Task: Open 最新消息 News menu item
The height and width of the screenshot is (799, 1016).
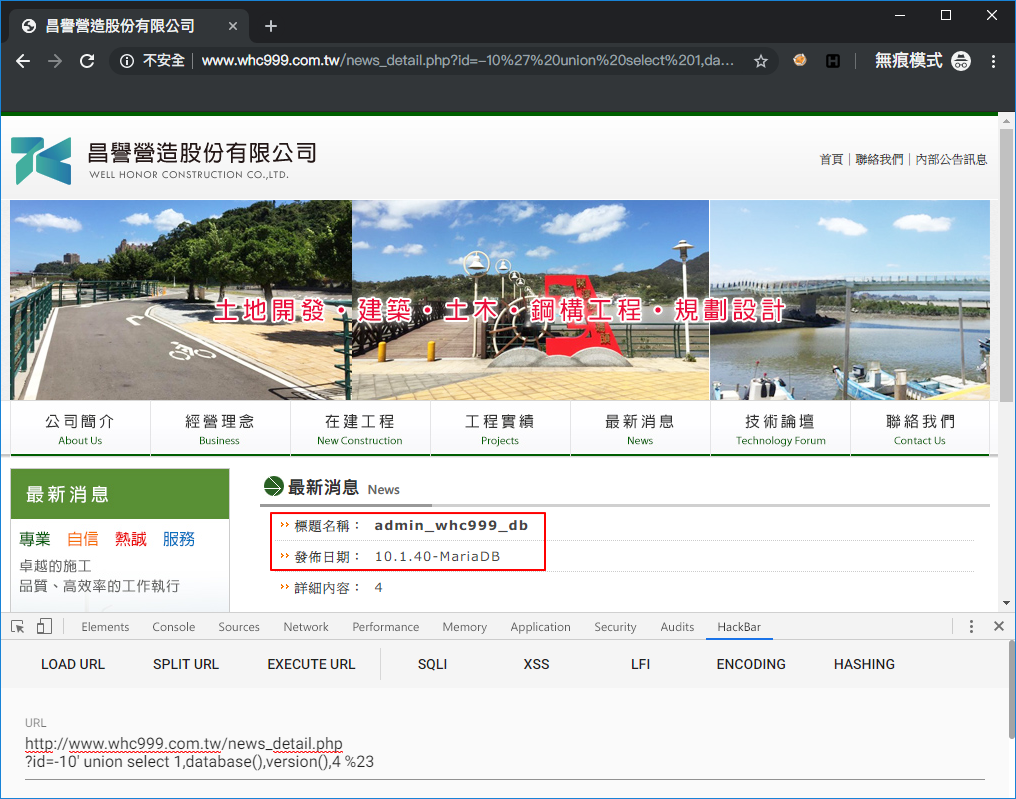Action: coord(640,429)
